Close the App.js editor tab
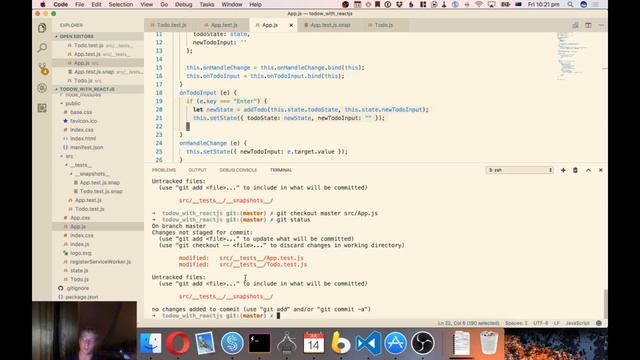The image size is (640, 360). click(x=291, y=25)
